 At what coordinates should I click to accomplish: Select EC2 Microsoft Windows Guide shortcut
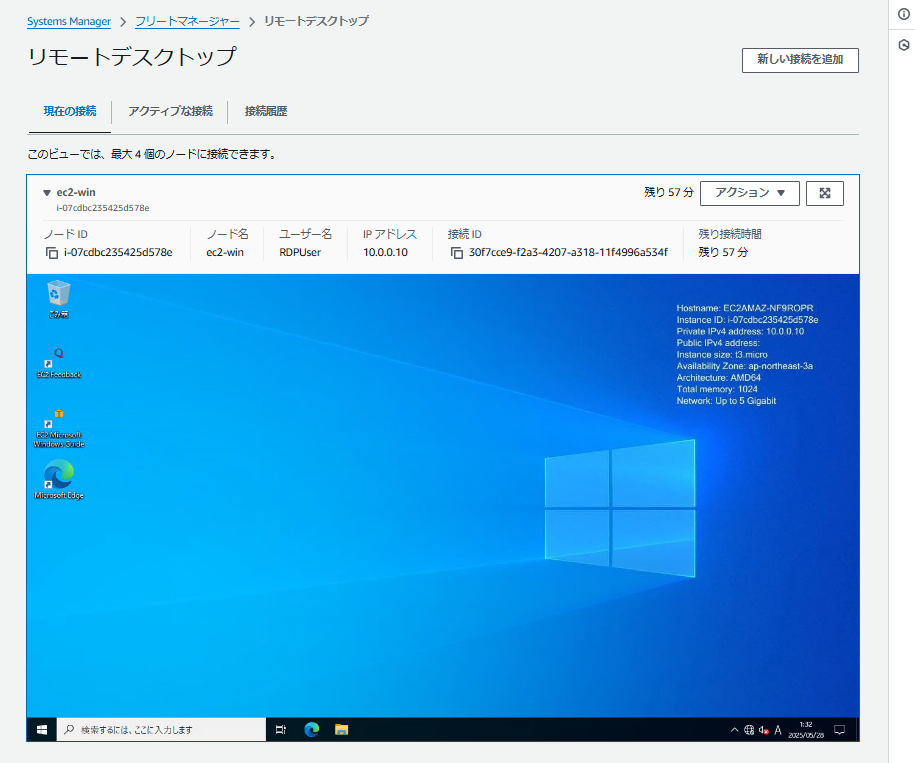pos(58,428)
